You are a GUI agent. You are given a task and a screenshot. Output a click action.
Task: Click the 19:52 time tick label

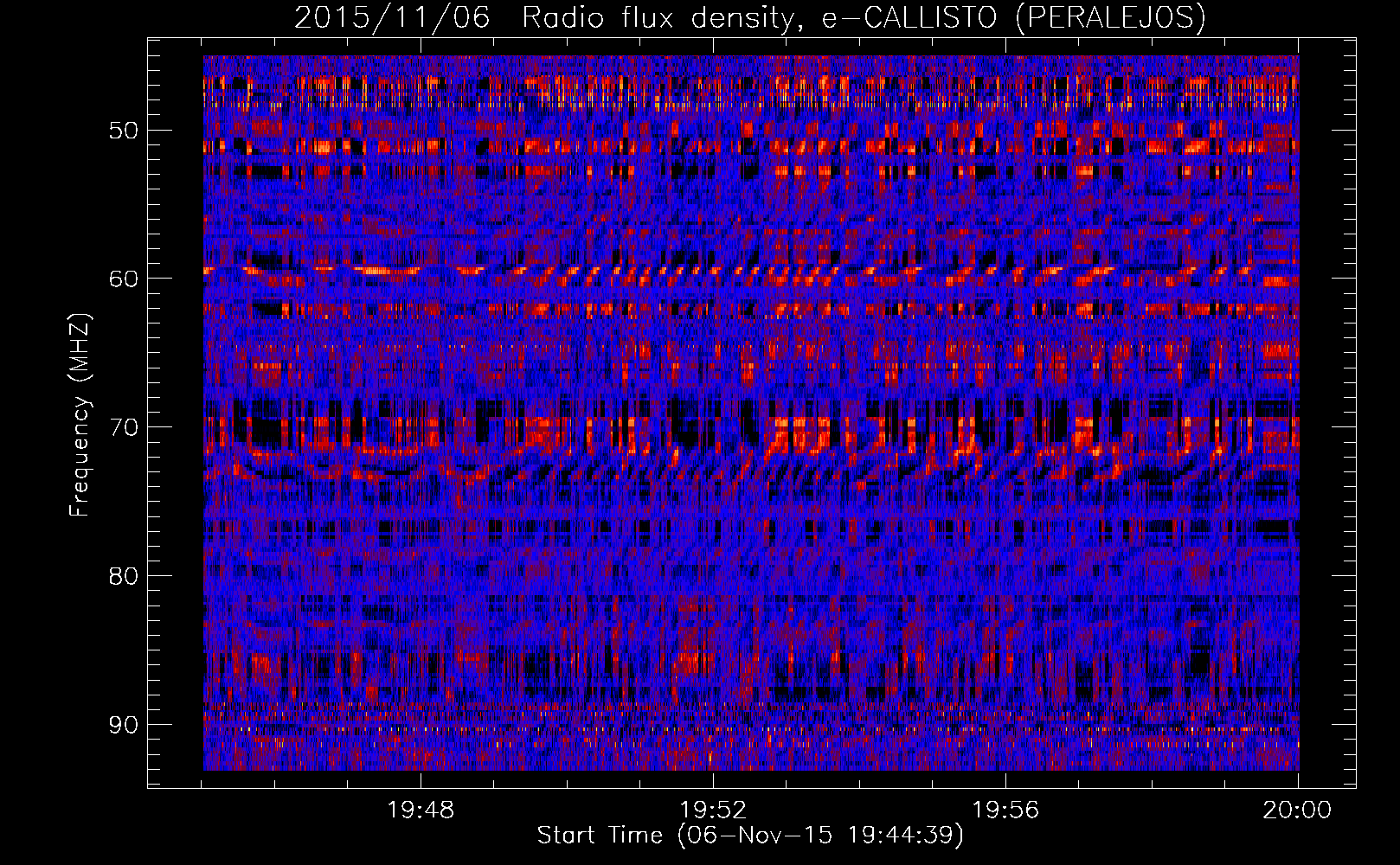click(x=713, y=811)
